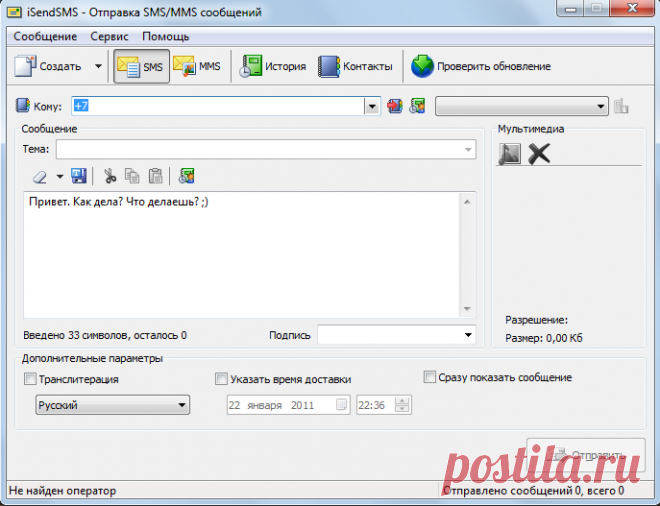Focus the Кому phone number field
This screenshot has width=660, height=506.
pyautogui.click(x=218, y=106)
